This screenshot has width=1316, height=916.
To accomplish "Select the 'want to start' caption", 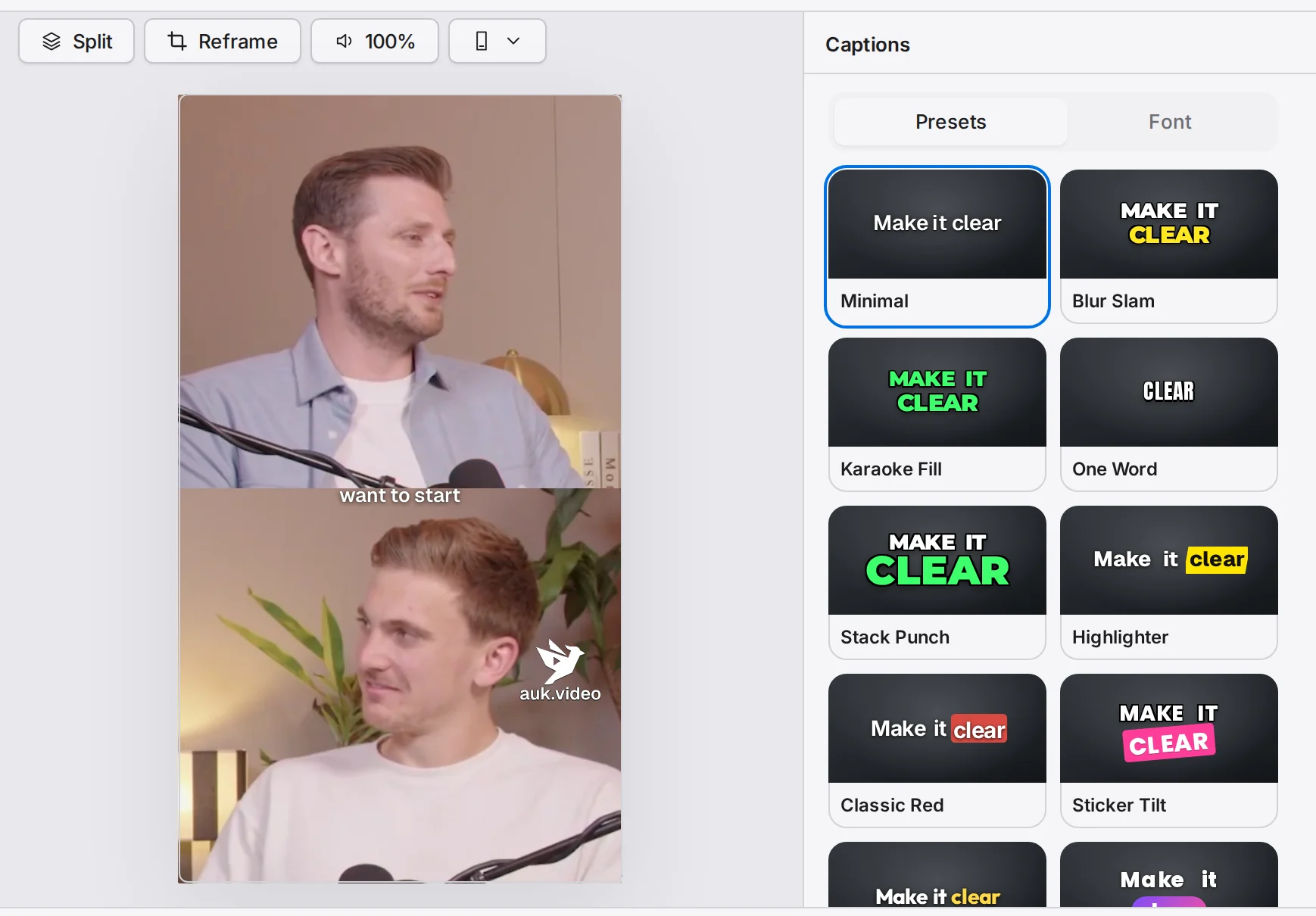I will click(x=400, y=496).
